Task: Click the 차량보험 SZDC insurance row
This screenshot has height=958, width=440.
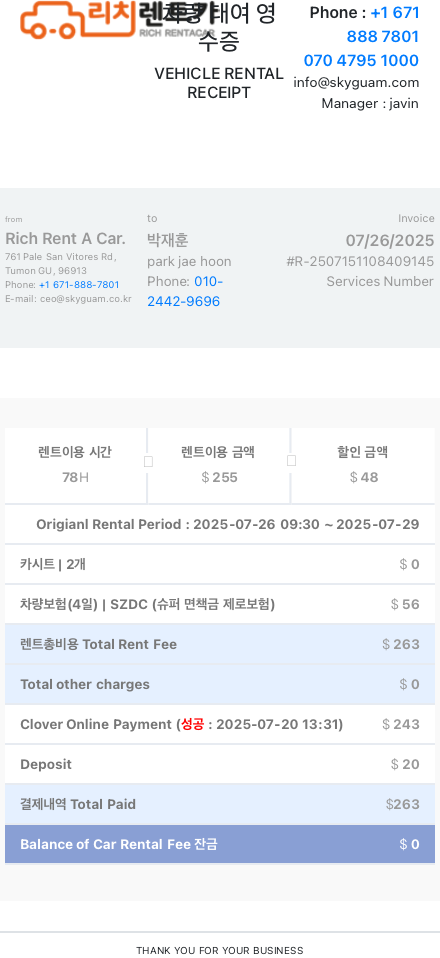Action: click(x=220, y=604)
